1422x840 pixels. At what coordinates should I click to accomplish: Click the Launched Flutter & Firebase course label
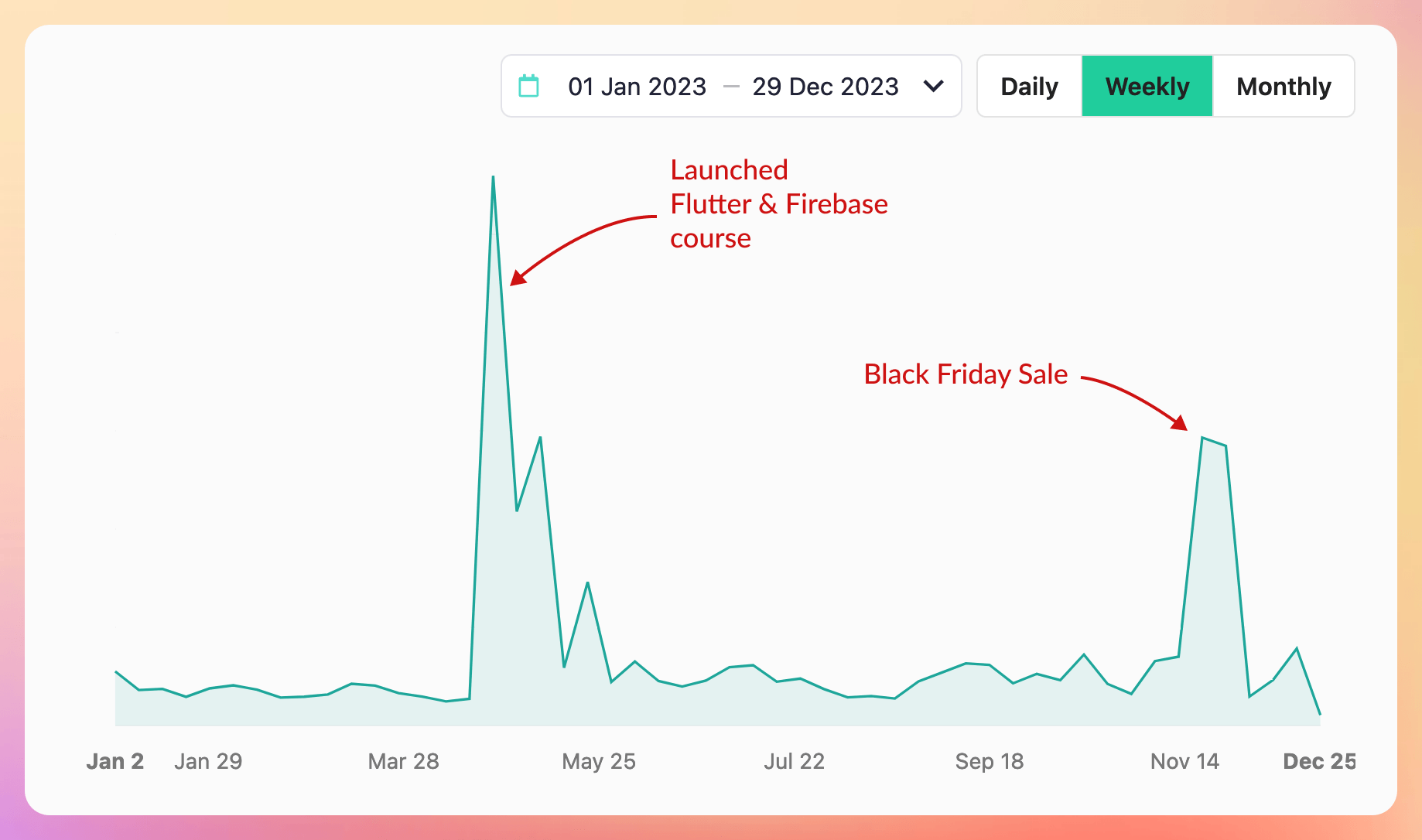pos(778,203)
